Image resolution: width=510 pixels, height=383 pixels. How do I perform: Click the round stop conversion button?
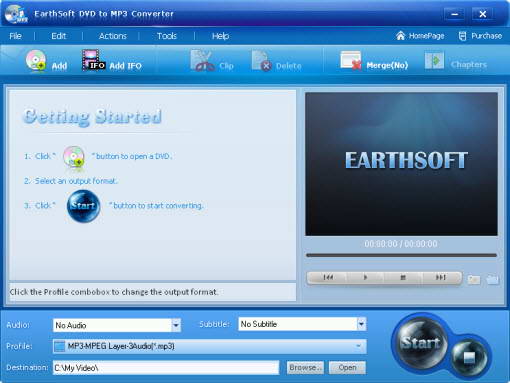click(469, 358)
